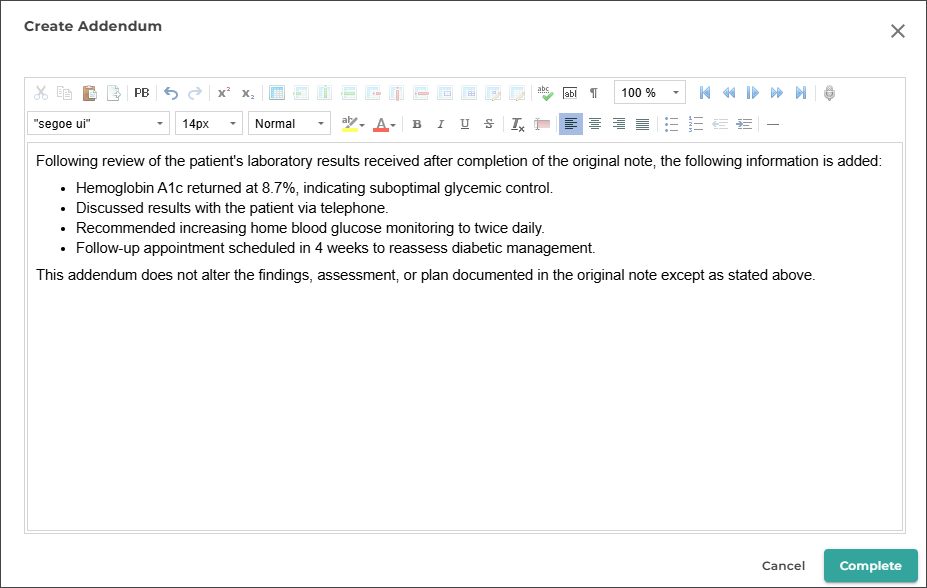Screen dimensions: 927x588
Task: Close the Create Addendum dialog
Action: [897, 31]
